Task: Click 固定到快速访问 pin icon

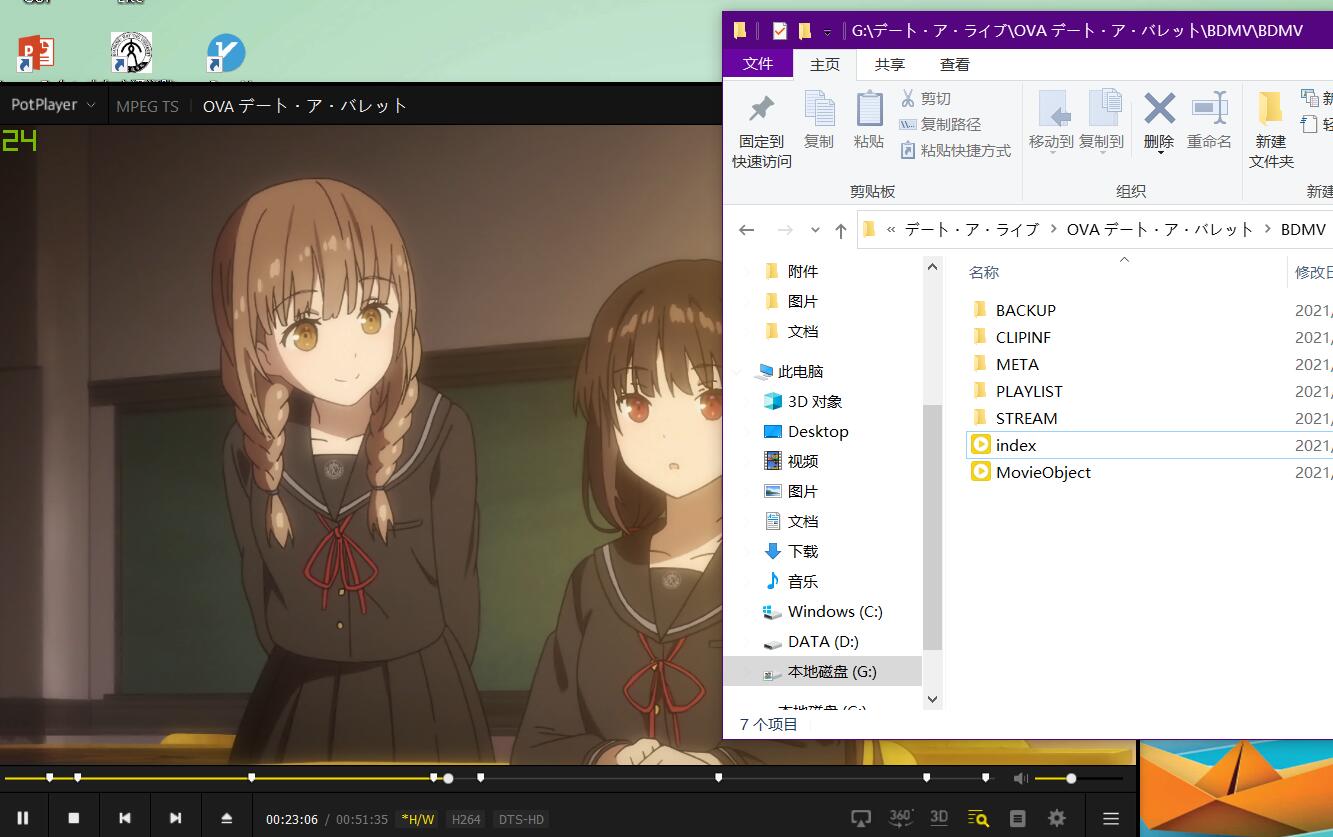Action: click(x=762, y=109)
